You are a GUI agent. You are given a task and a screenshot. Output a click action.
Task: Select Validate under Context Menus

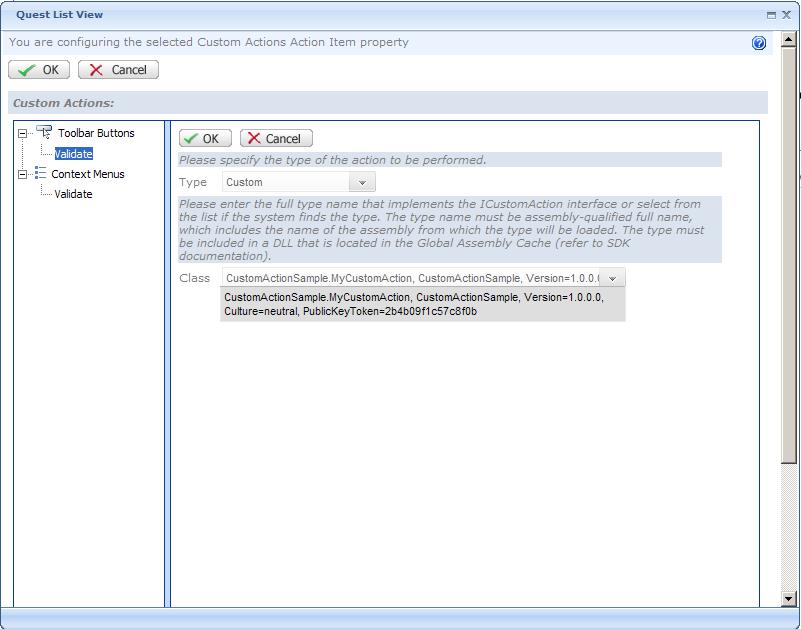pyautogui.click(x=74, y=194)
